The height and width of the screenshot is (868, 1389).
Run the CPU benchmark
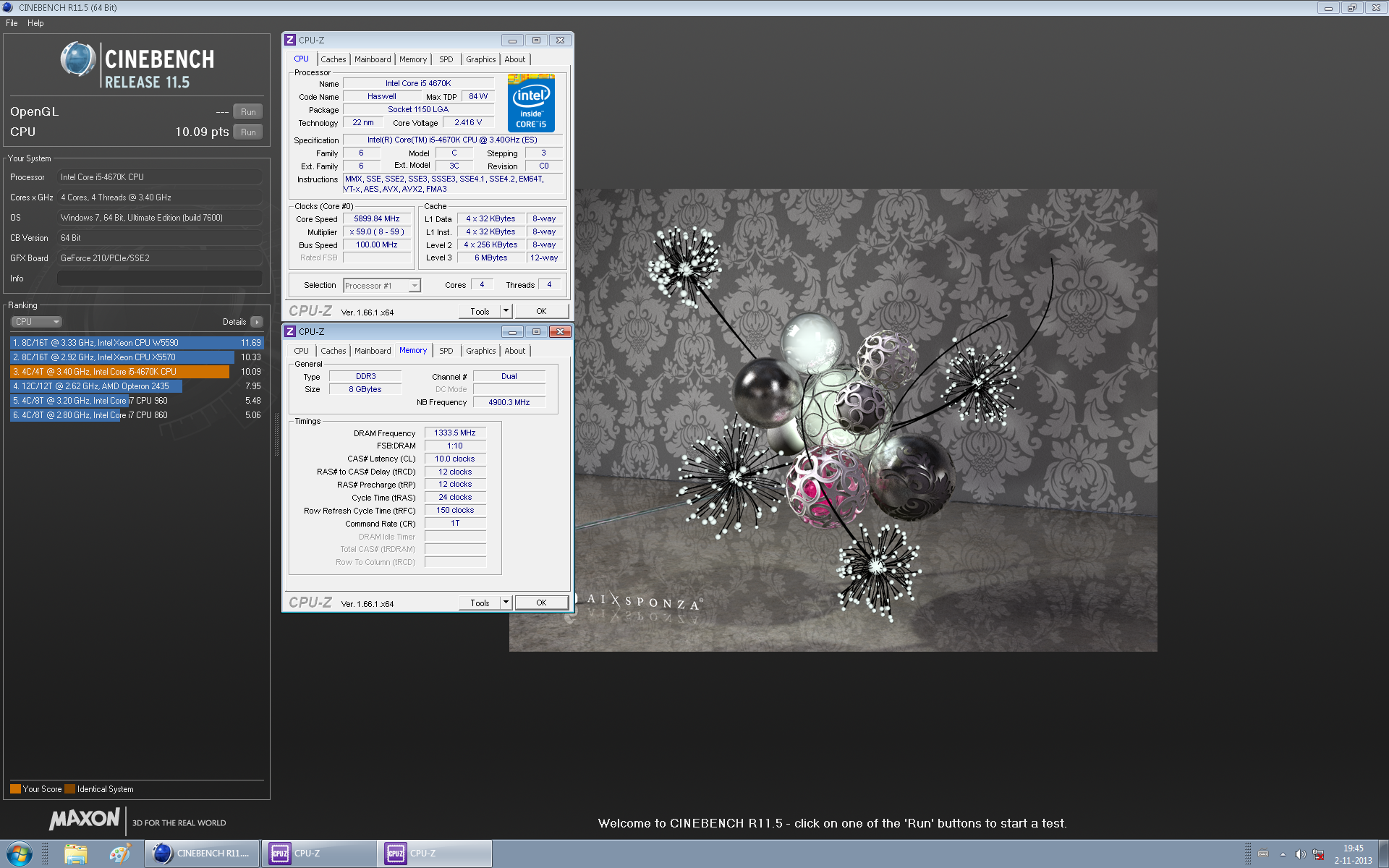pyautogui.click(x=248, y=132)
